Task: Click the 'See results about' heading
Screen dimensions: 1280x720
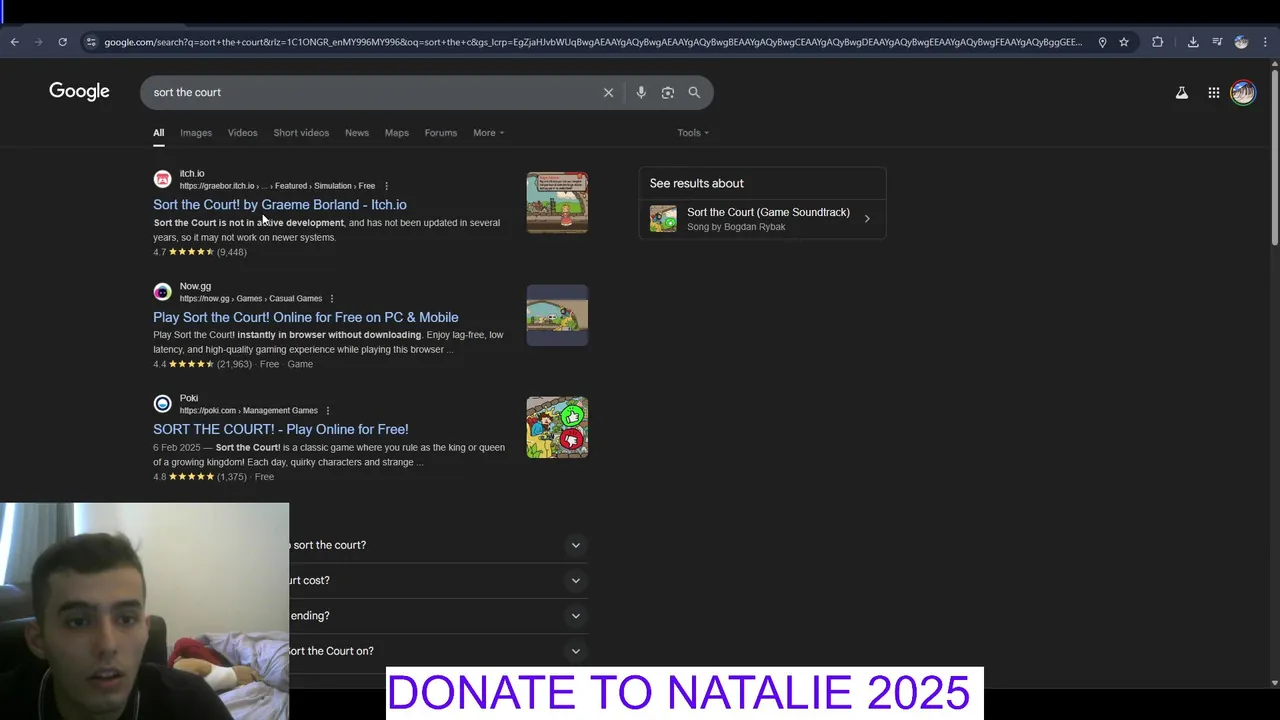Action: tap(697, 183)
